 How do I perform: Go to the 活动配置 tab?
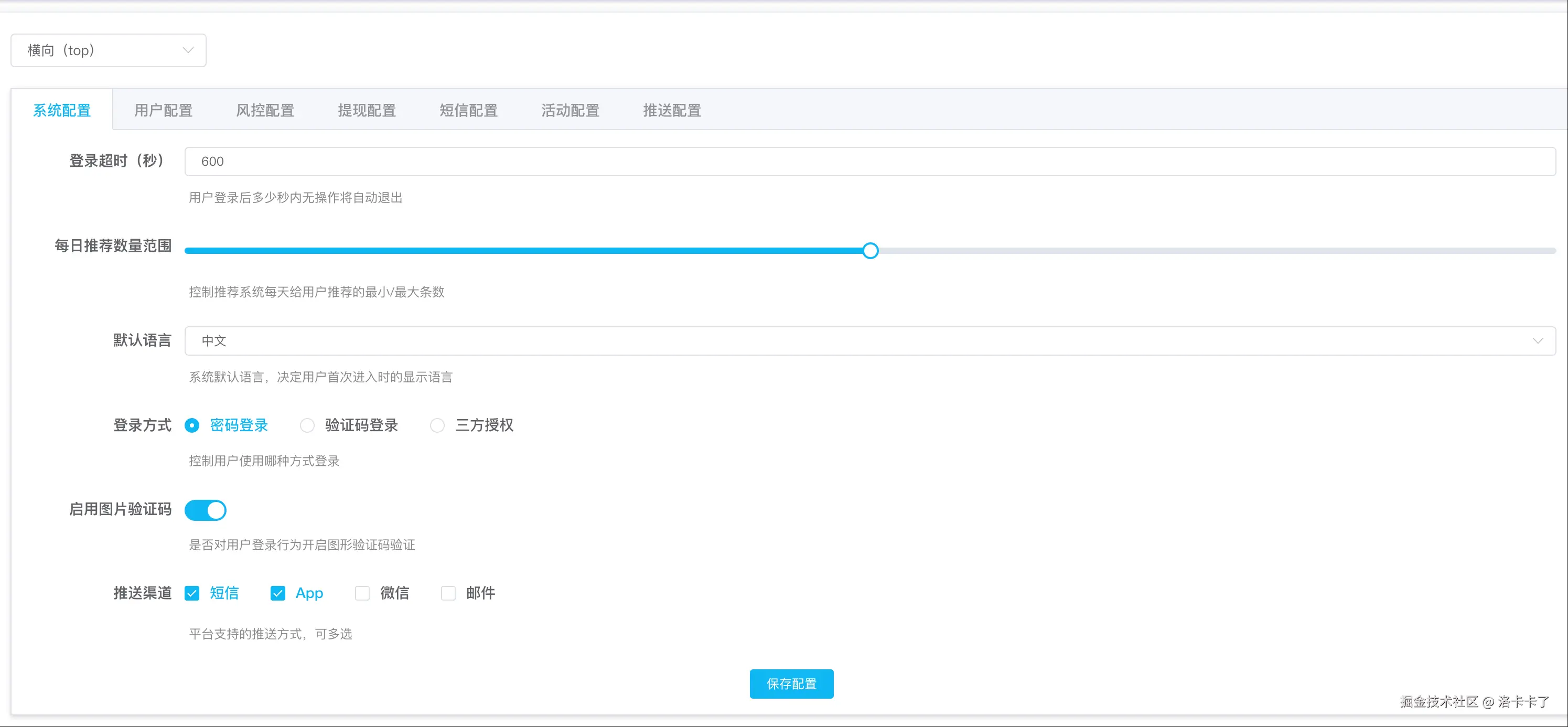coord(570,110)
